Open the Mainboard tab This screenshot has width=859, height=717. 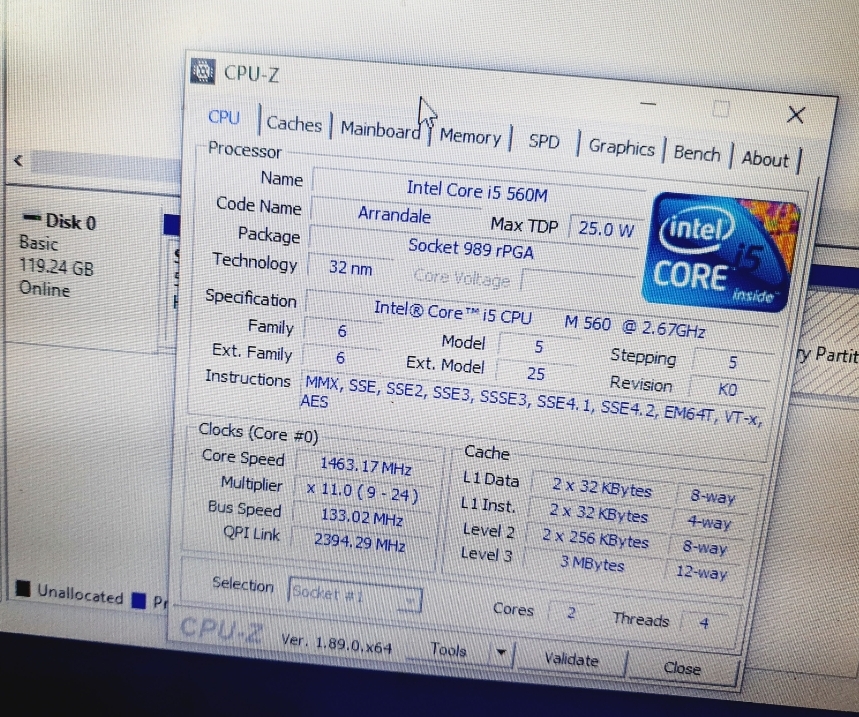point(379,130)
